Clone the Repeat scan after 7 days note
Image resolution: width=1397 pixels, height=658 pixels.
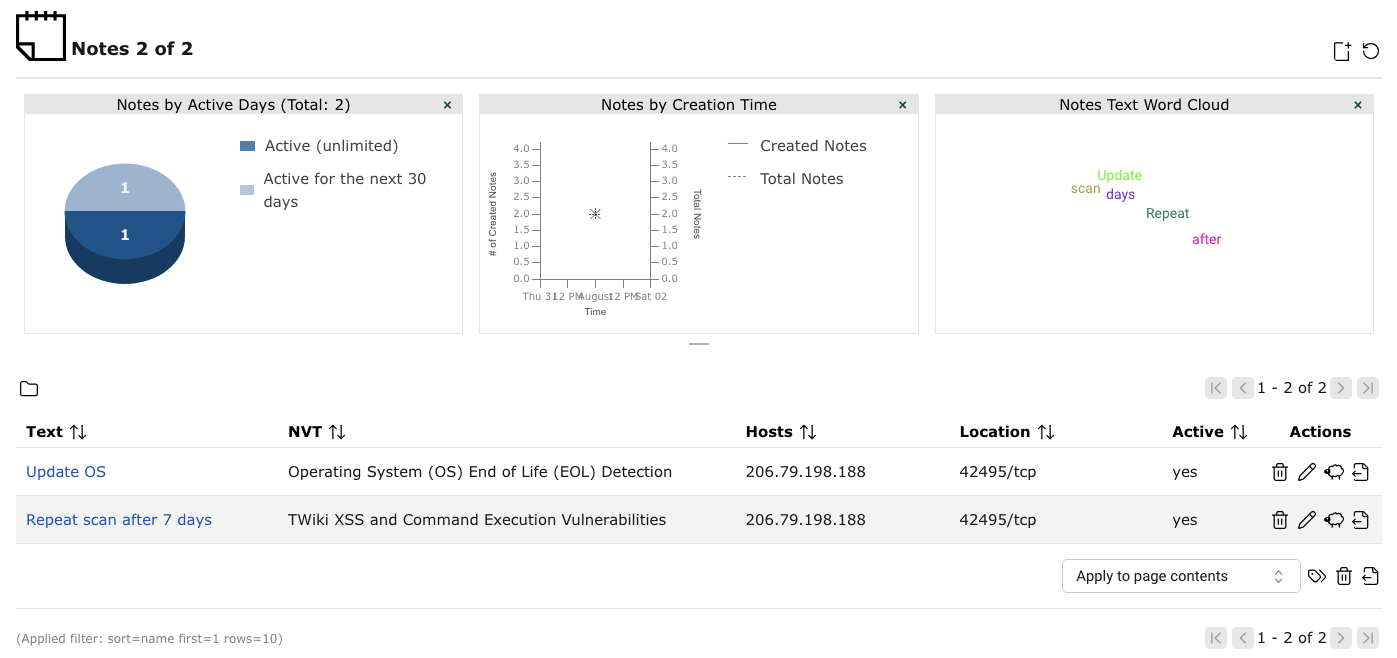pyautogui.click(x=1334, y=520)
